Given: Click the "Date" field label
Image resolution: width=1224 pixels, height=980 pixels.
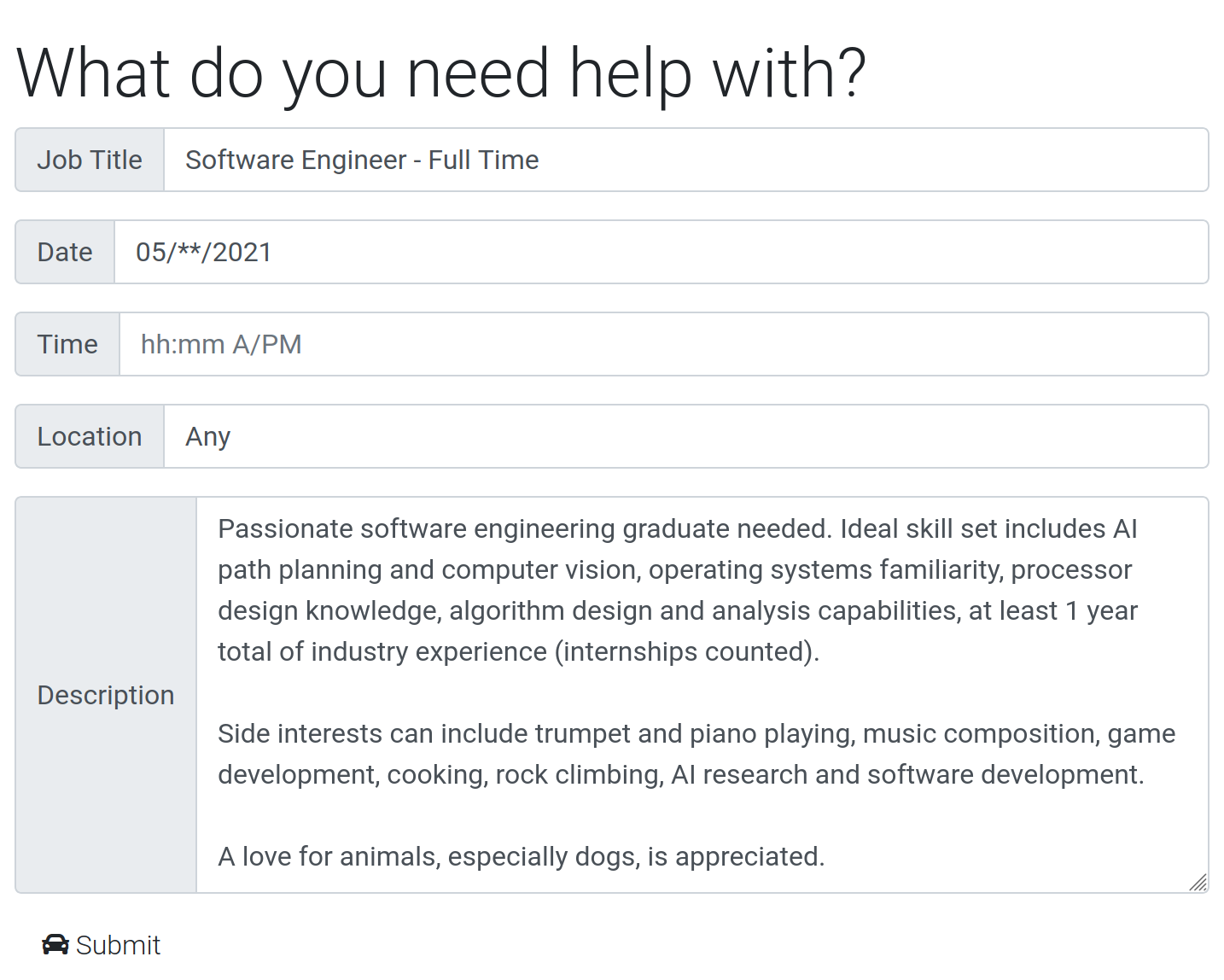Looking at the screenshot, I should tap(65, 253).
